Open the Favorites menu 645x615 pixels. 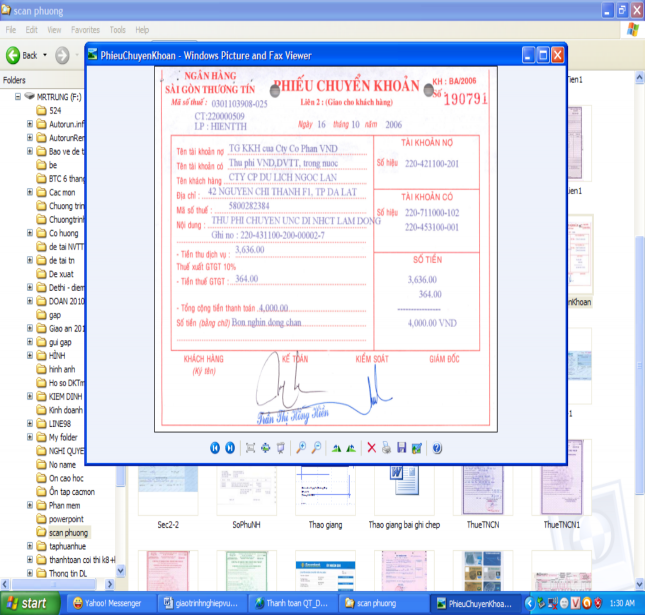(85, 30)
